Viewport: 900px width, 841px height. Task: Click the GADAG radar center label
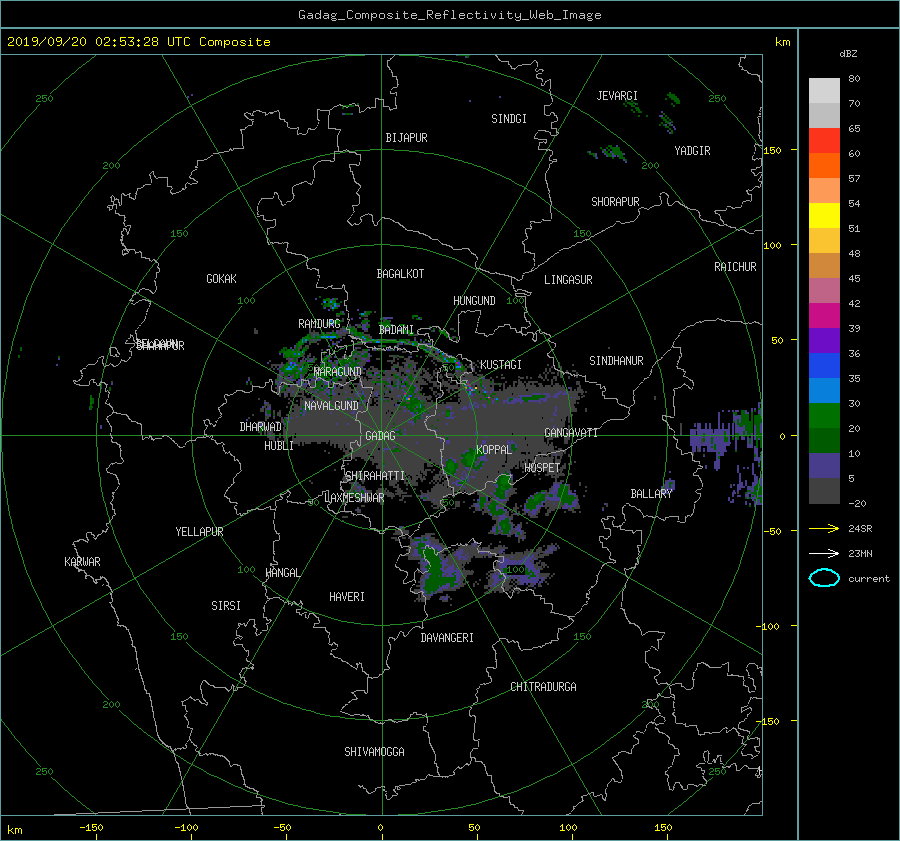[x=380, y=436]
